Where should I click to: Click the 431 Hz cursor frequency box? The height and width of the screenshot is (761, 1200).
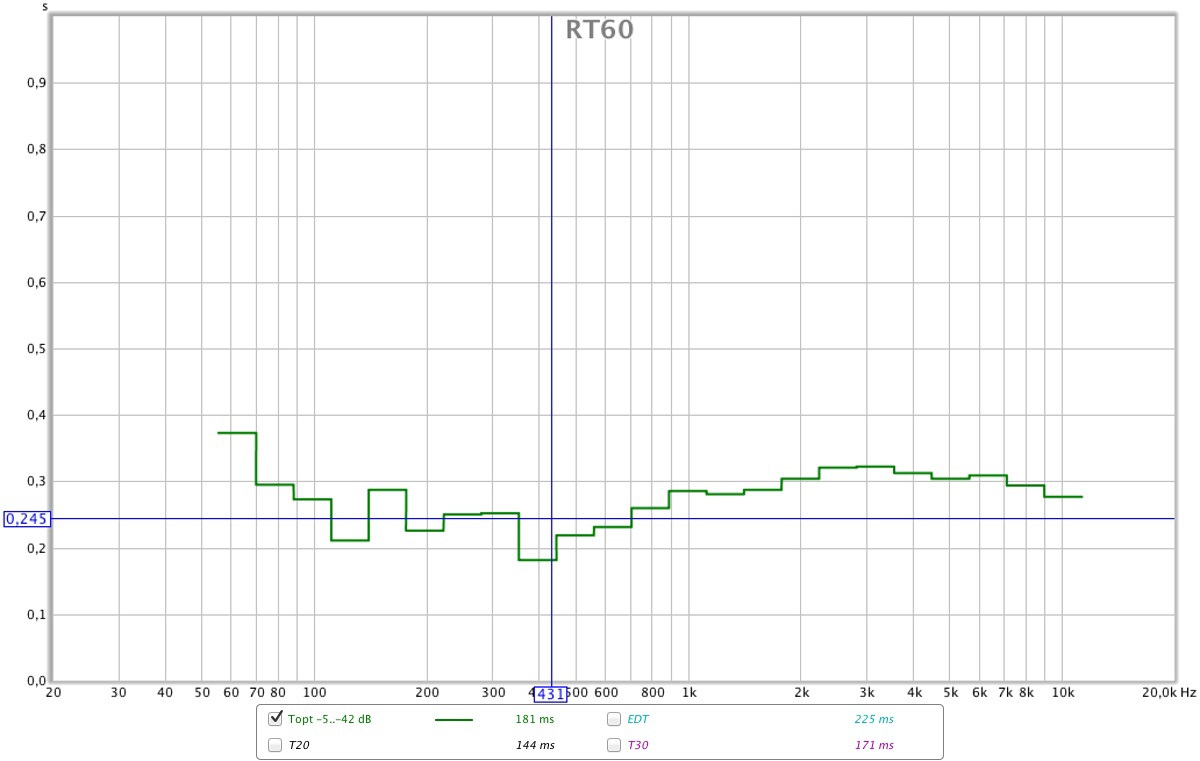point(550,693)
